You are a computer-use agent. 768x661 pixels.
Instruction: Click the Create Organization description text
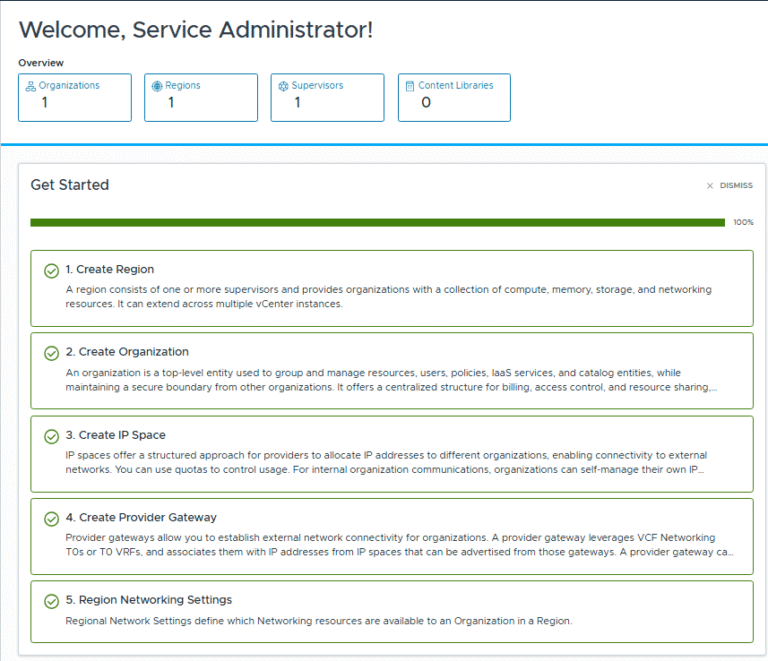[391, 380]
